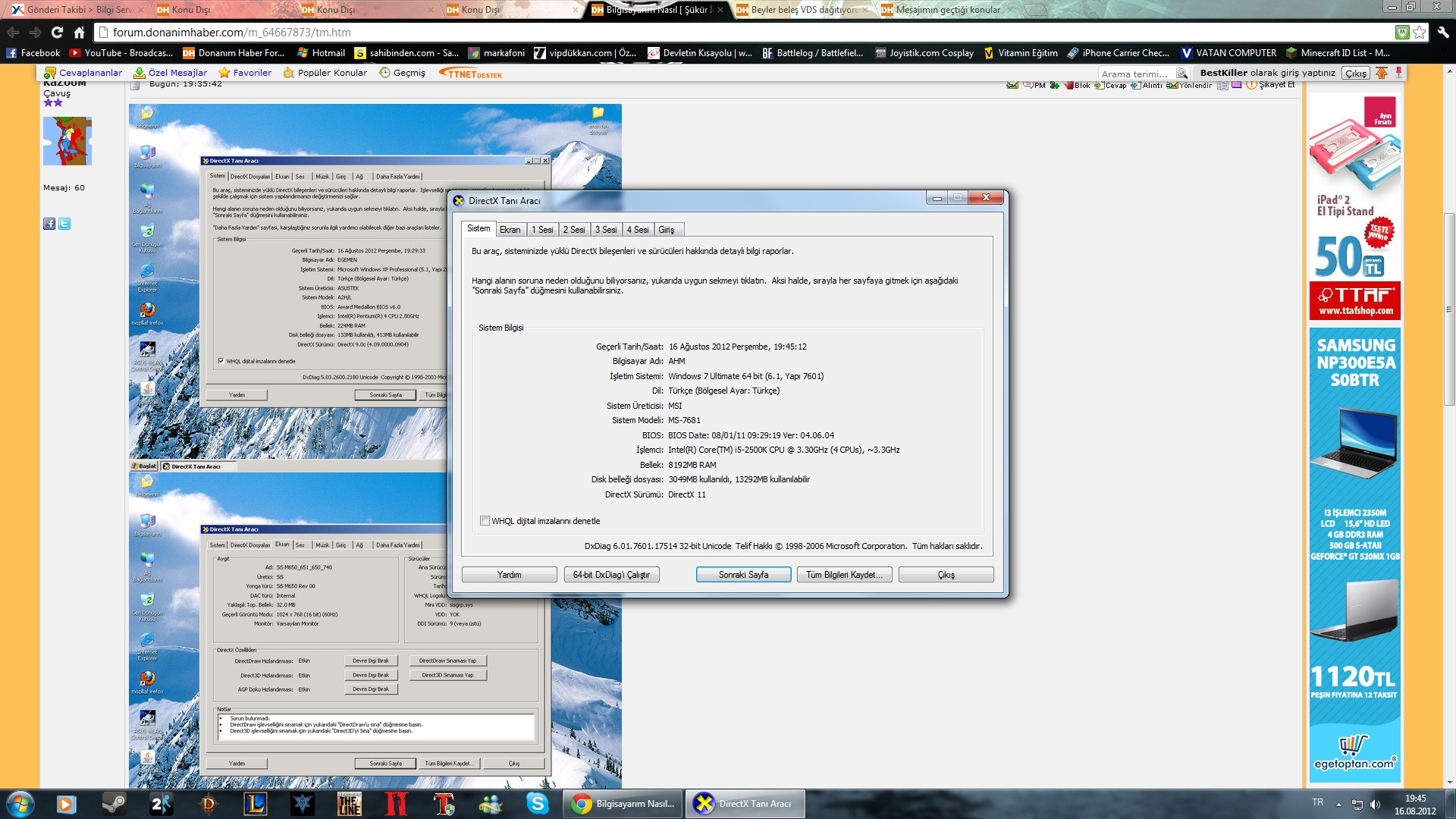Open Chrome wrench settings menu
1456x819 pixels.
point(1443,32)
